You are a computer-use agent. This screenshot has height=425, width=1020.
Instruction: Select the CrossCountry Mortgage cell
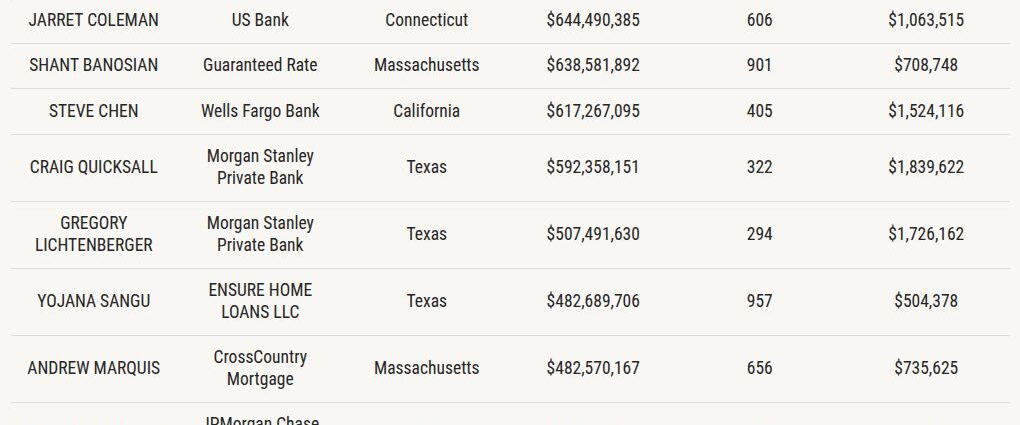click(260, 368)
